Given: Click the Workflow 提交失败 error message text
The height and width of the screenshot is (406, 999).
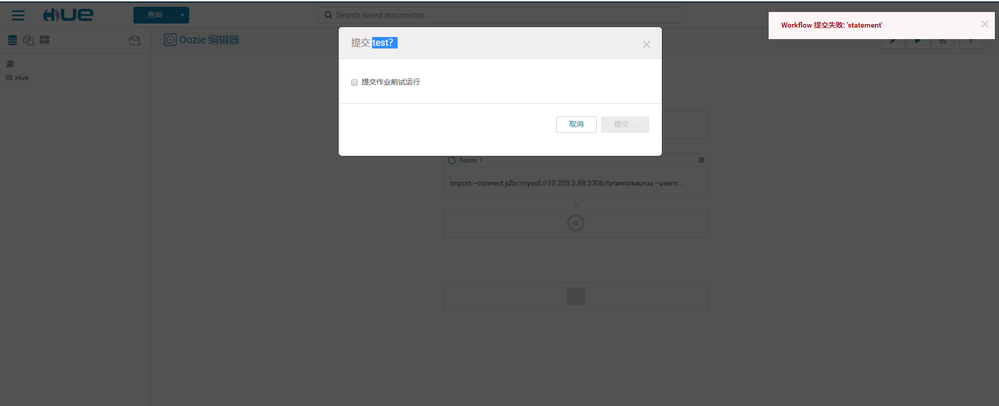Looking at the screenshot, I should (x=831, y=25).
